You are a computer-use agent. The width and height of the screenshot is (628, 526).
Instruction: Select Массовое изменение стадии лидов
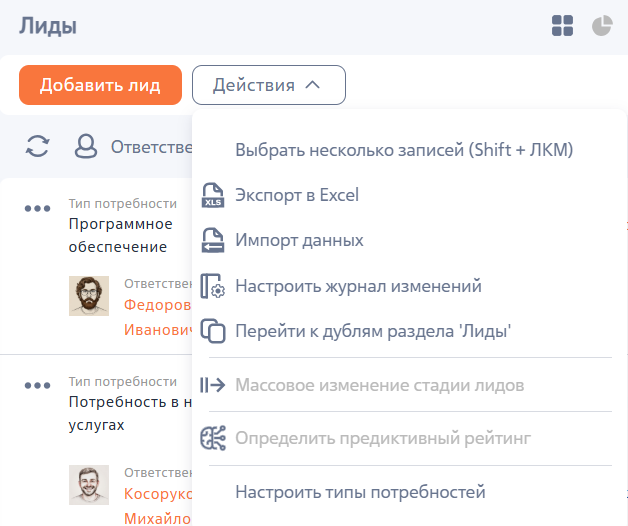point(380,385)
